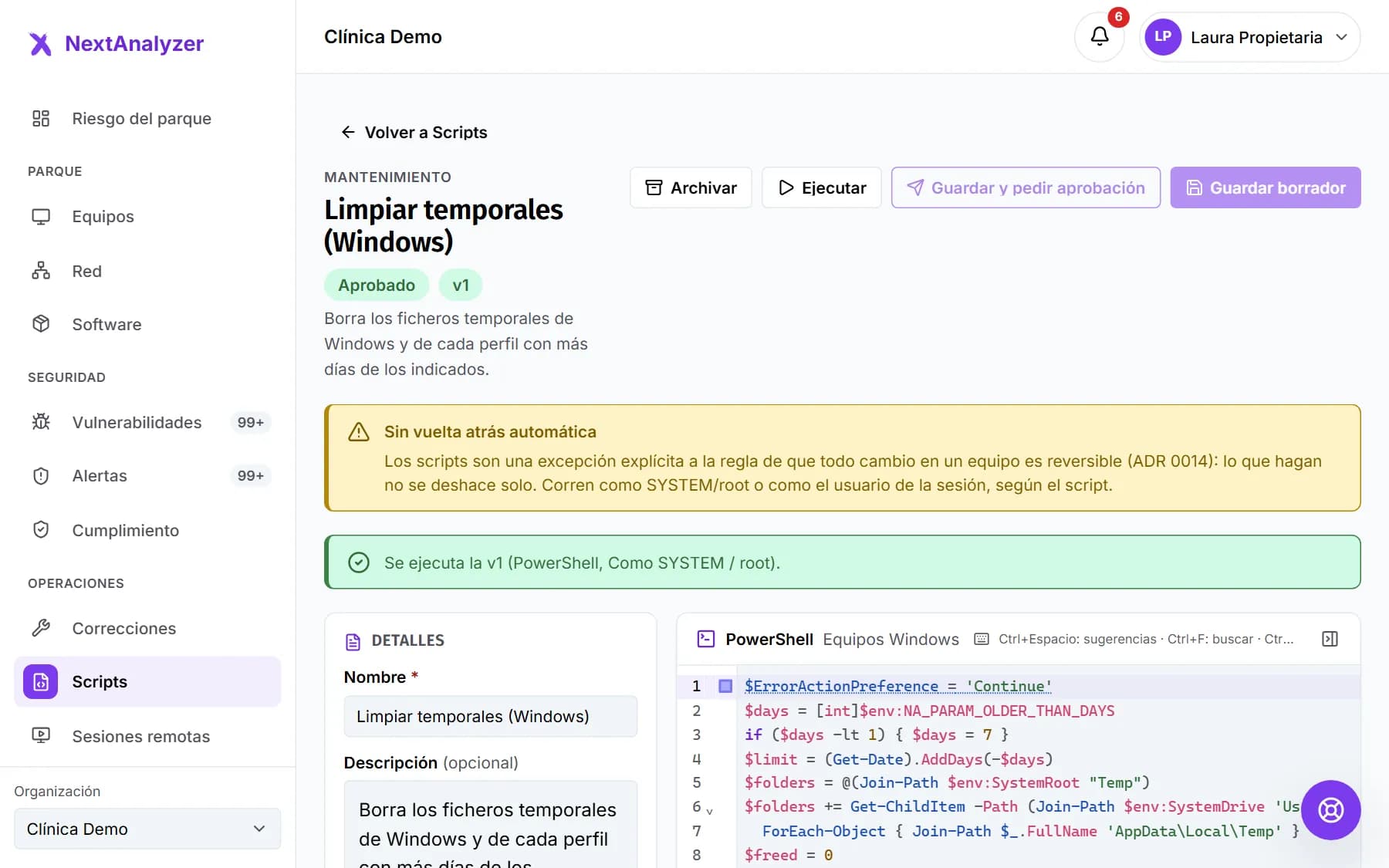Click the warning triangle icon

pos(359,432)
